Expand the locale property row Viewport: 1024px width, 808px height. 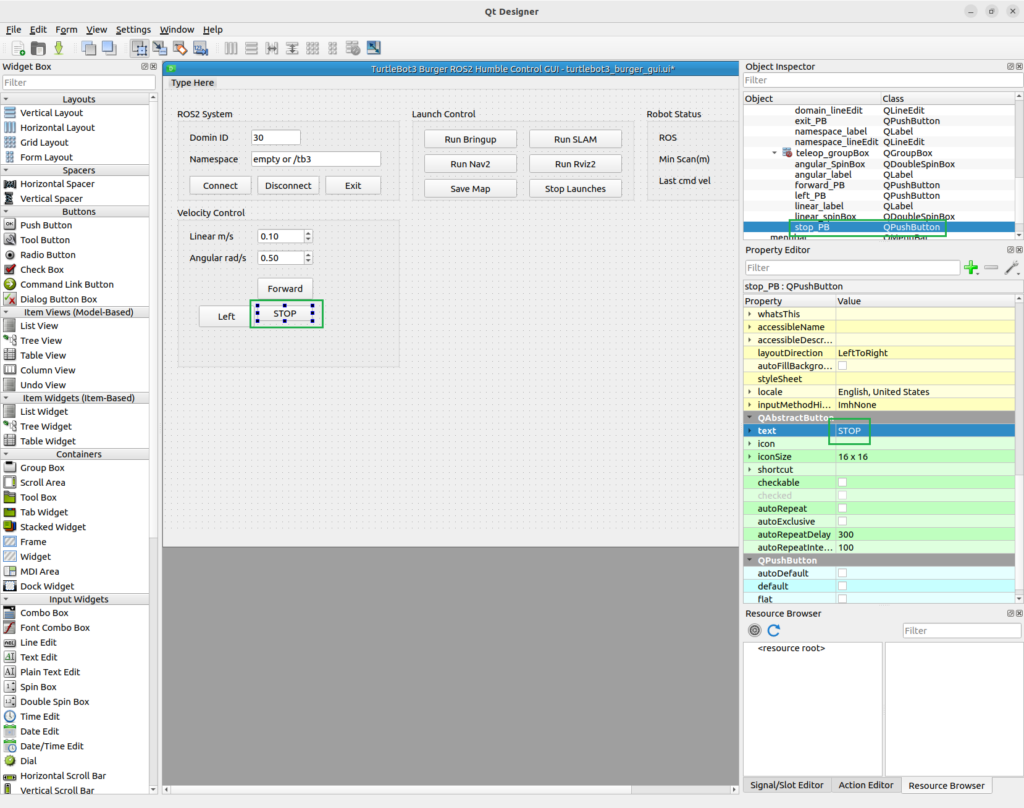[750, 392]
